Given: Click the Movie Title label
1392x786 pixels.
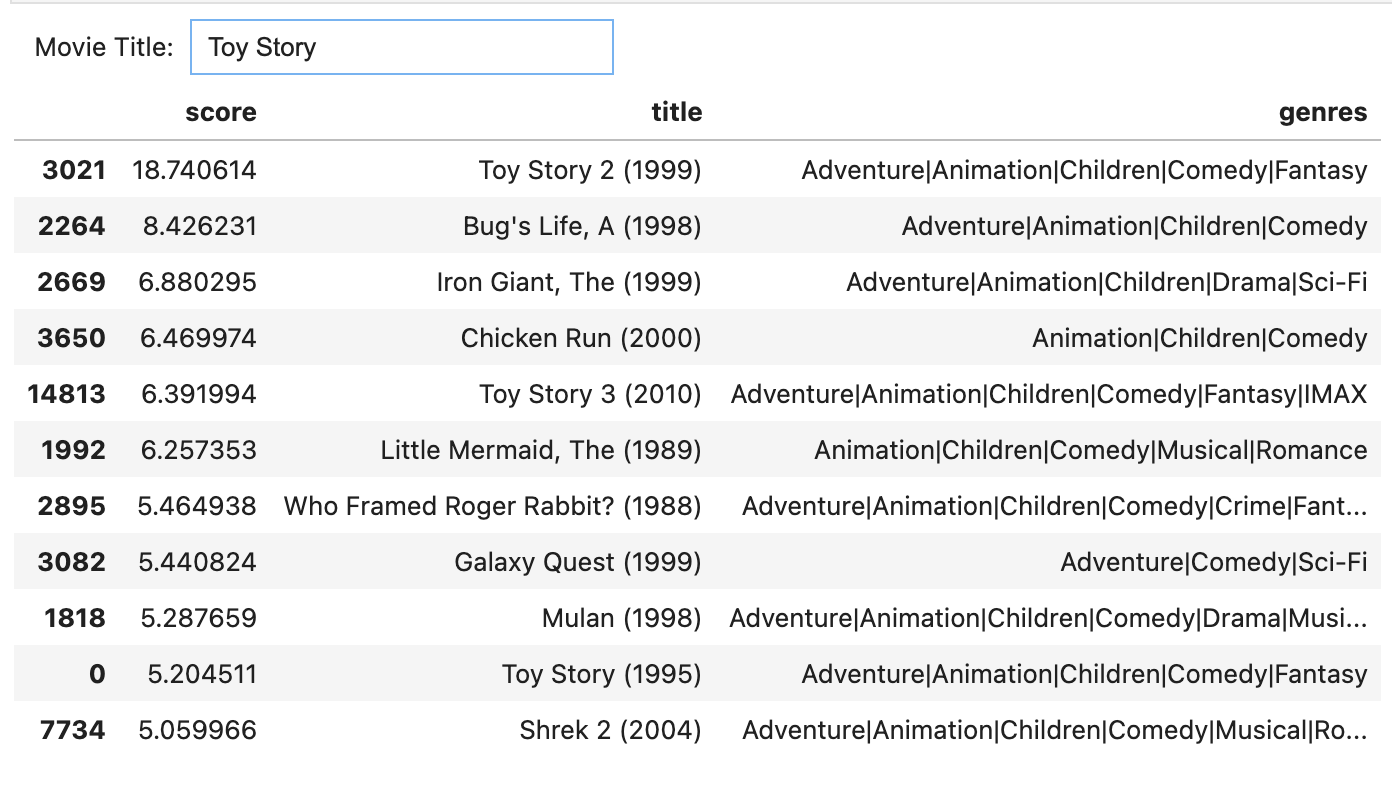Looking at the screenshot, I should [x=104, y=47].
